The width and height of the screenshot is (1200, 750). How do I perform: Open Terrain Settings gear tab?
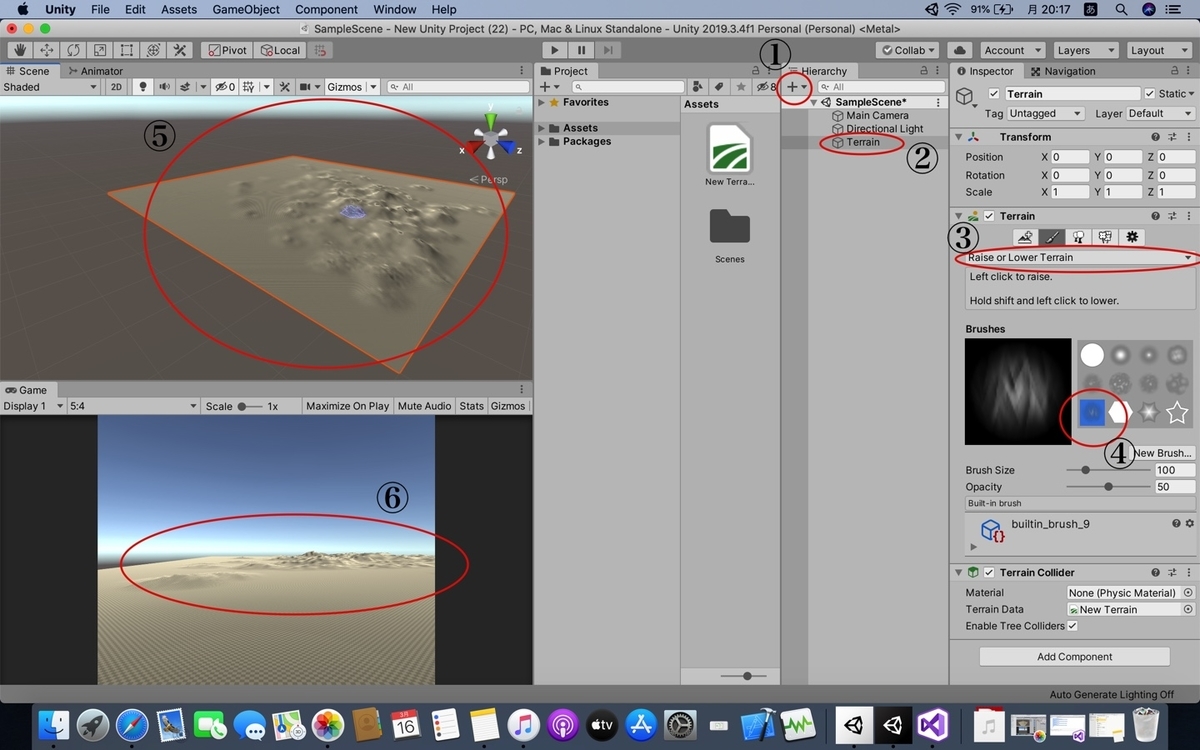(1132, 237)
